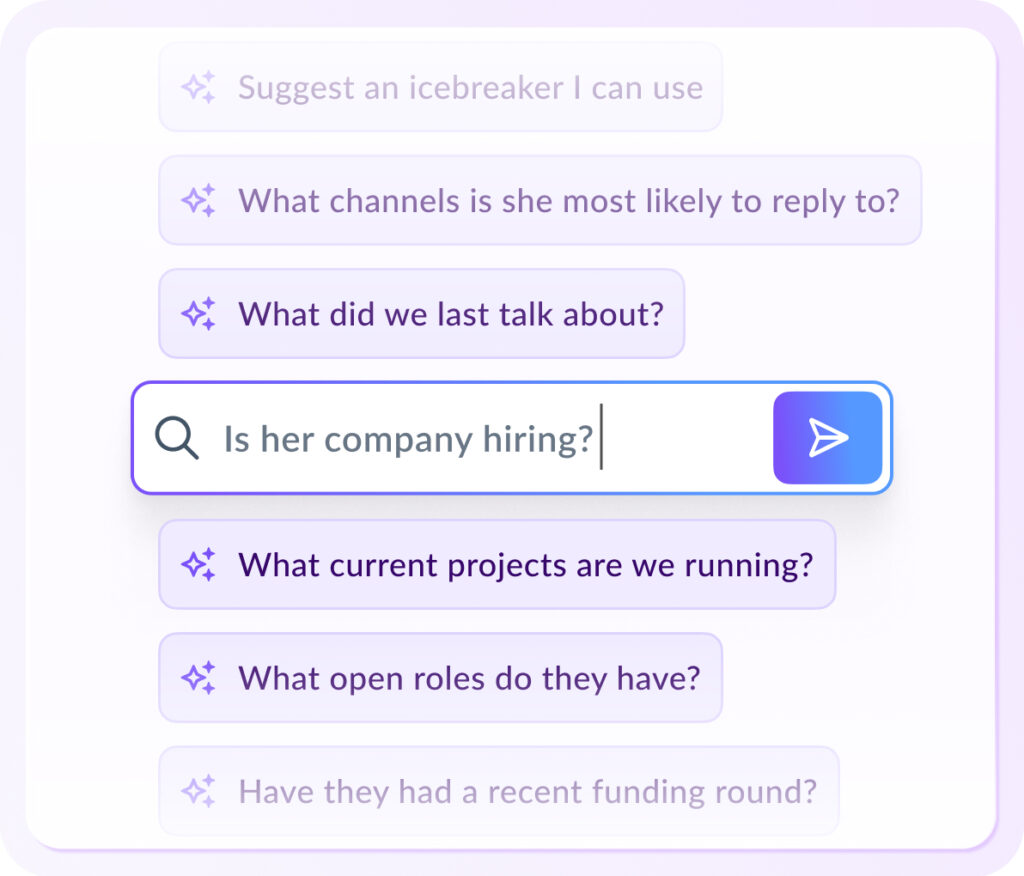Image resolution: width=1024 pixels, height=876 pixels.
Task: Click sparkle icon beside 'Suggest an icebreaker'
Action: pyautogui.click(x=199, y=87)
